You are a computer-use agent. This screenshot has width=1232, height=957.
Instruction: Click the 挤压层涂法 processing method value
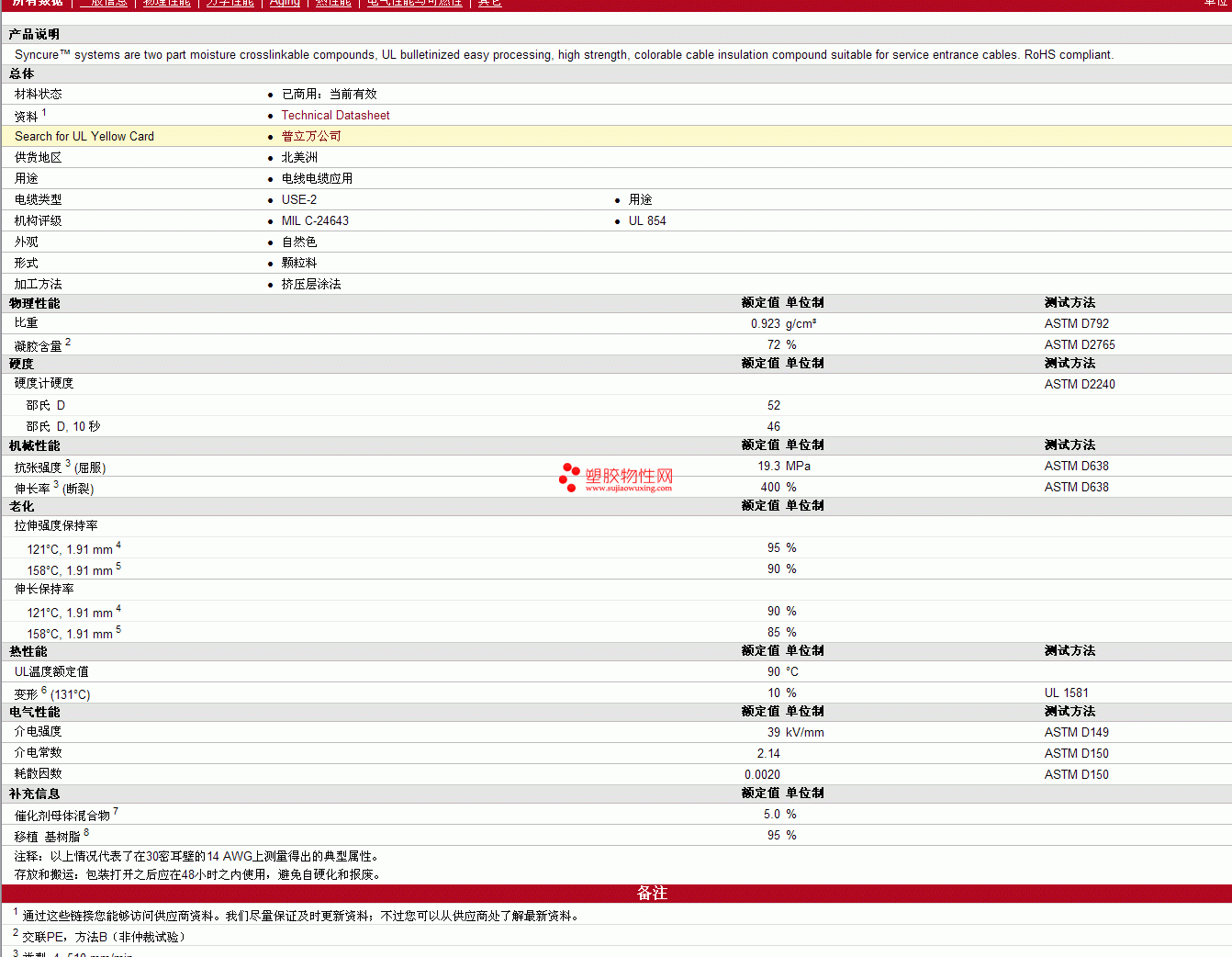311,285
